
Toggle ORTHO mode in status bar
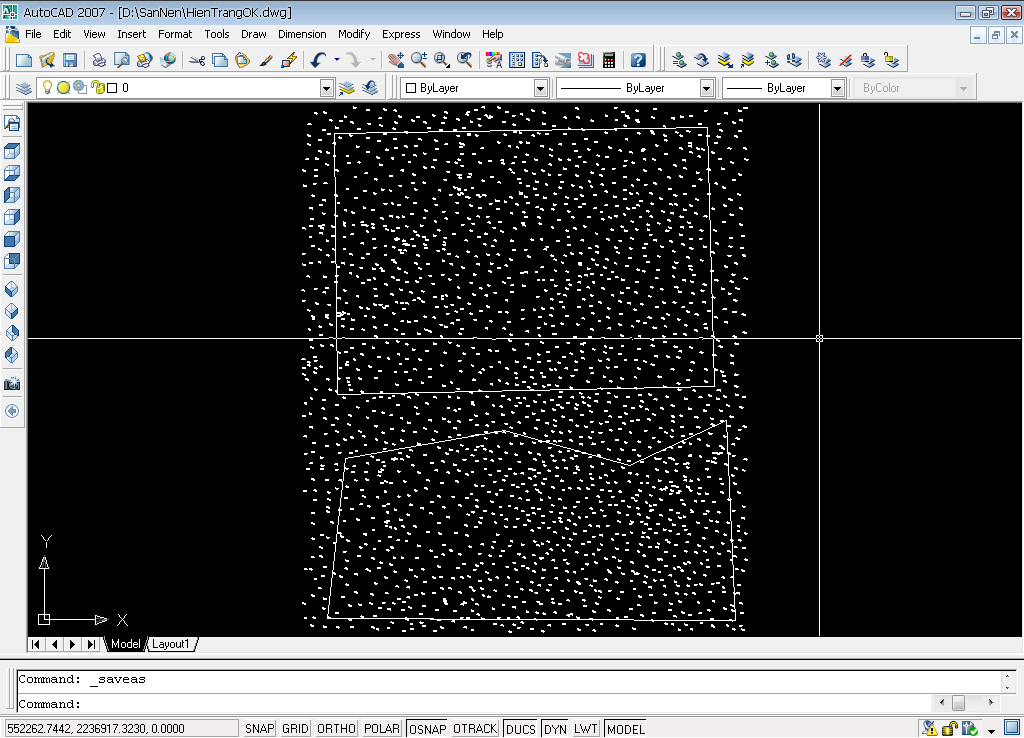[x=336, y=729]
